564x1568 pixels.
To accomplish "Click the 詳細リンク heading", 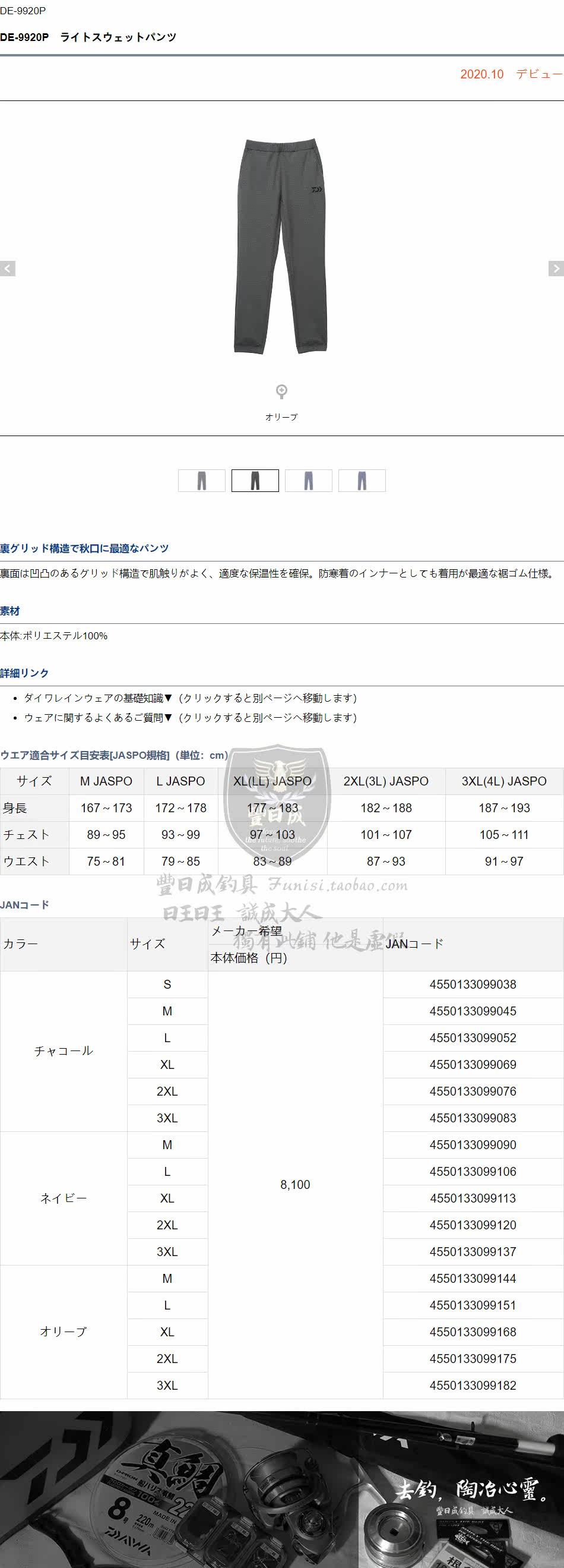I will click(x=24, y=673).
